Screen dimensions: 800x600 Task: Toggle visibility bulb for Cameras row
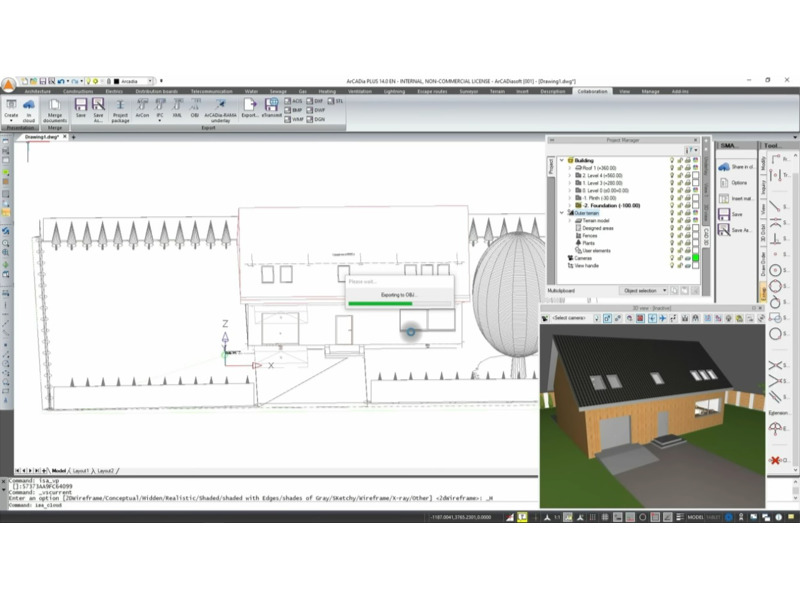672,258
